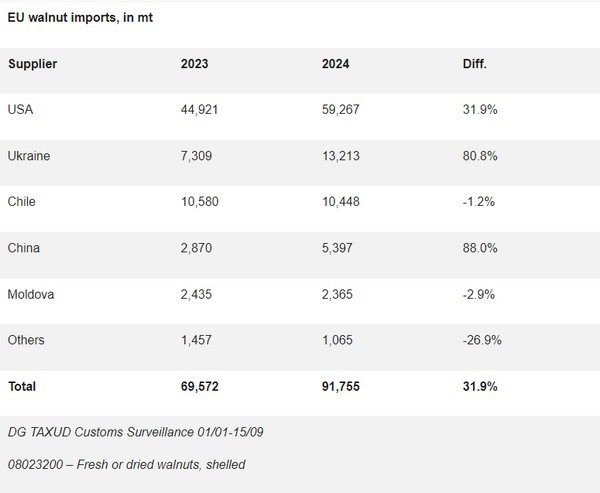This screenshot has width=600, height=493.
Task: Select the USA supplier row label
Action: coord(20,110)
